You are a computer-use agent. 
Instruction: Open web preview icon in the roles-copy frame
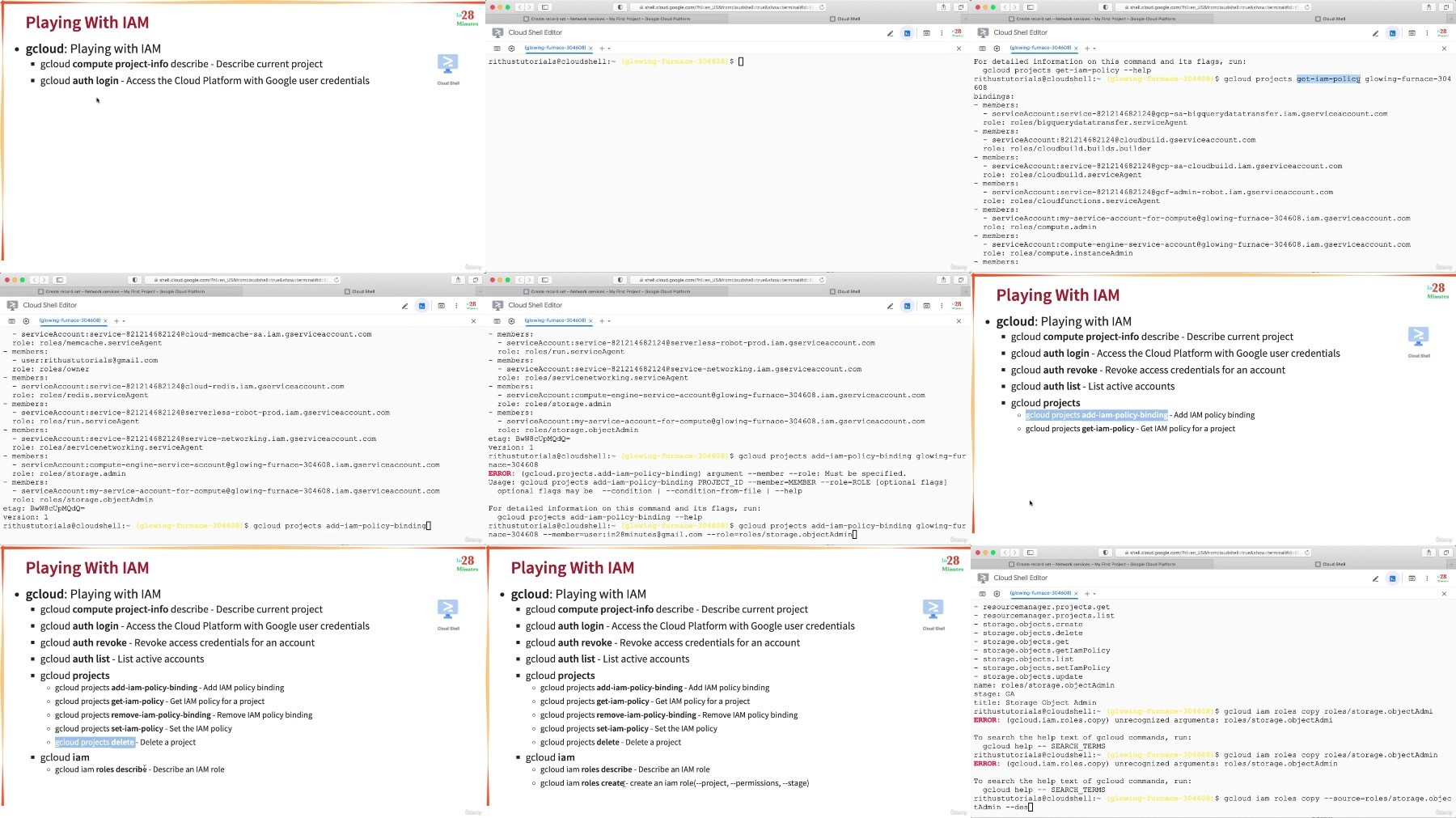[1412, 579]
